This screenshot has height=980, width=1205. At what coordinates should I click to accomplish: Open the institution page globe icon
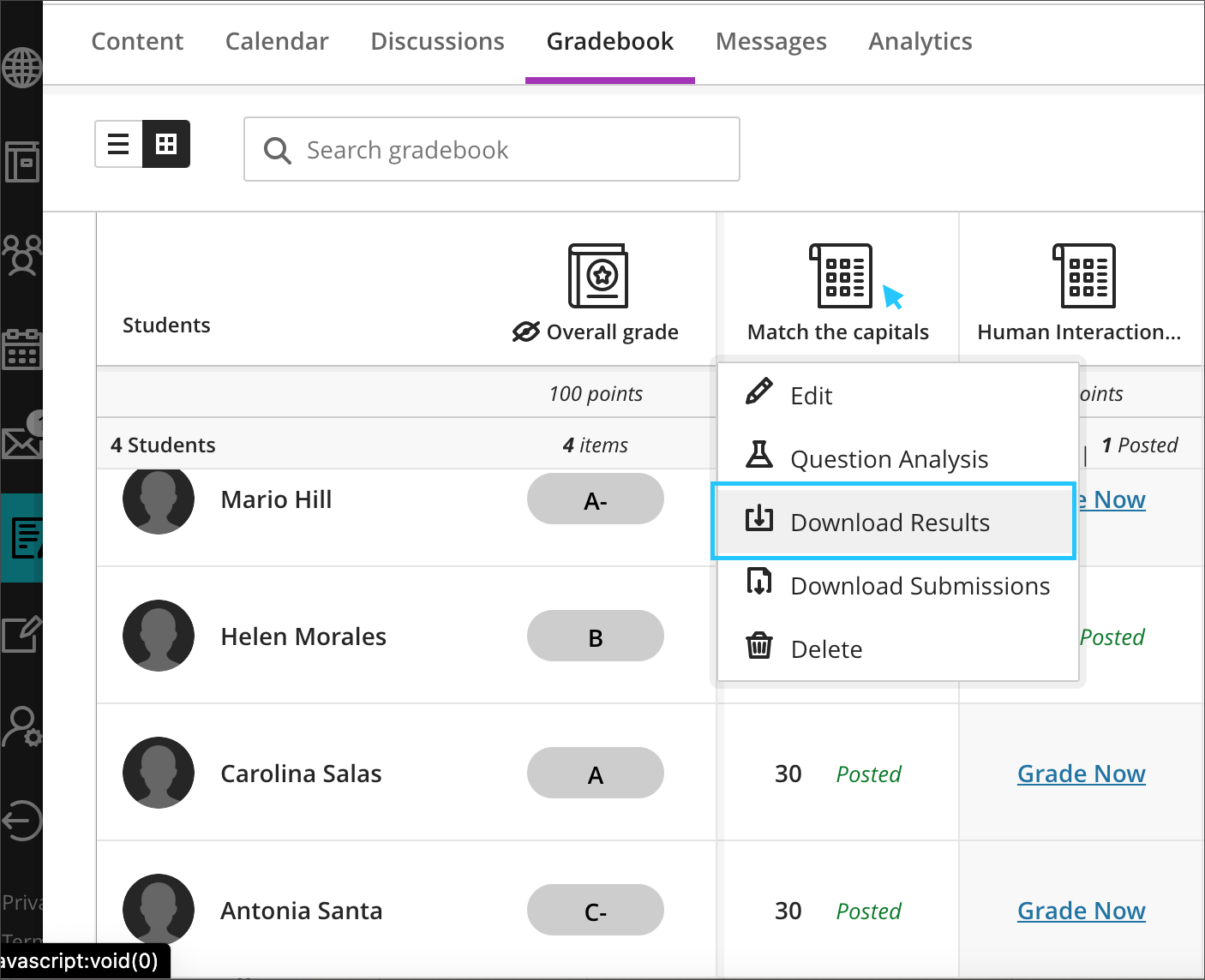point(21,68)
